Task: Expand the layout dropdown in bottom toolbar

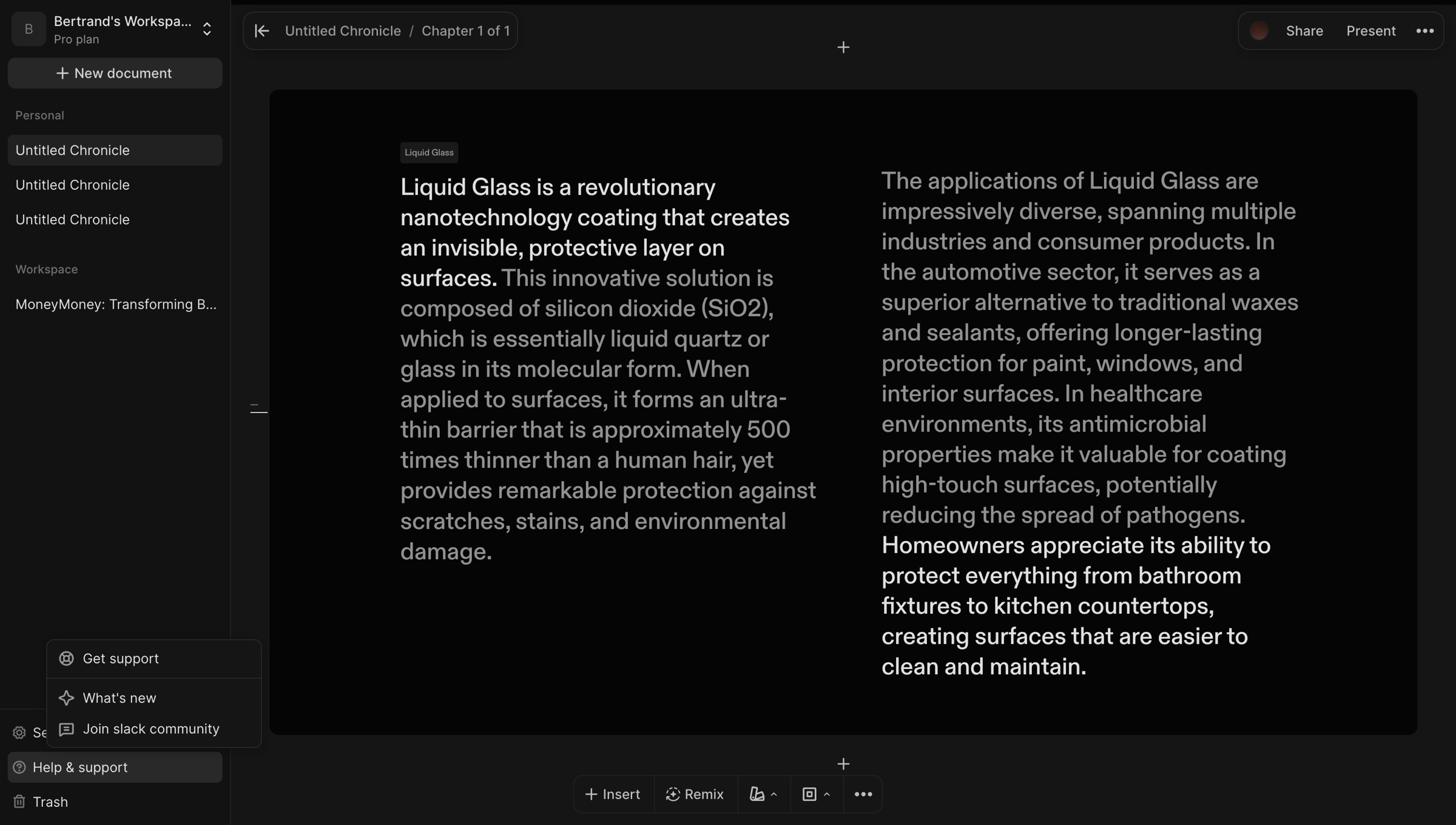Action: click(x=816, y=794)
